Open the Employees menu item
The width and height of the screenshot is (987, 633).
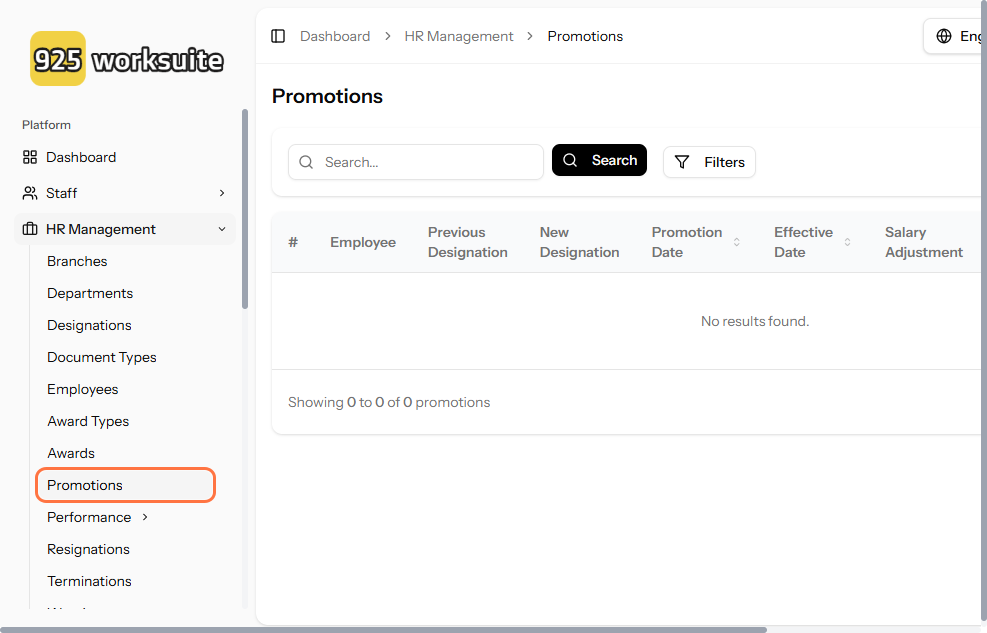point(83,389)
